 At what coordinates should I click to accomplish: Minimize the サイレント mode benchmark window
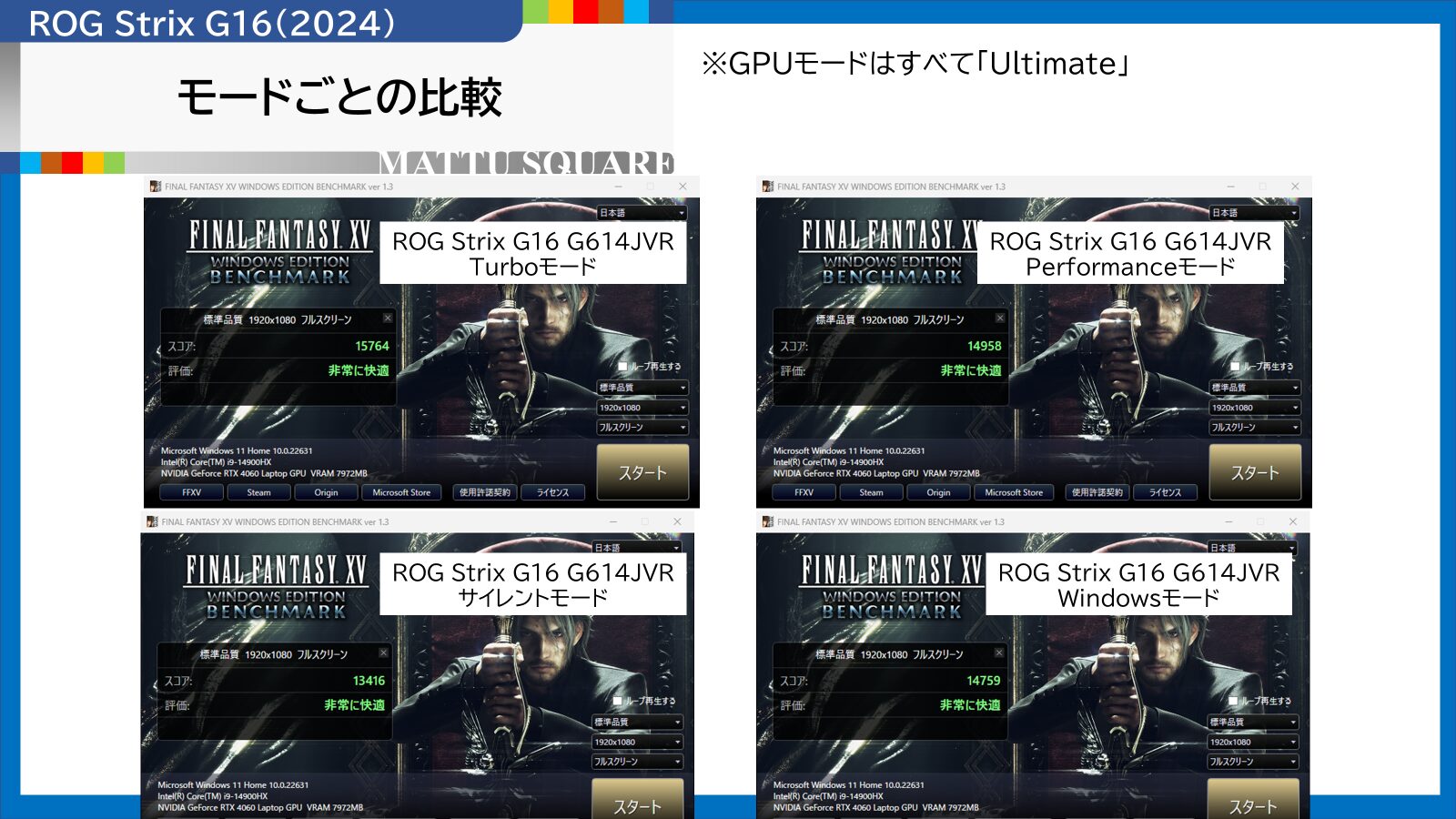coord(613,521)
